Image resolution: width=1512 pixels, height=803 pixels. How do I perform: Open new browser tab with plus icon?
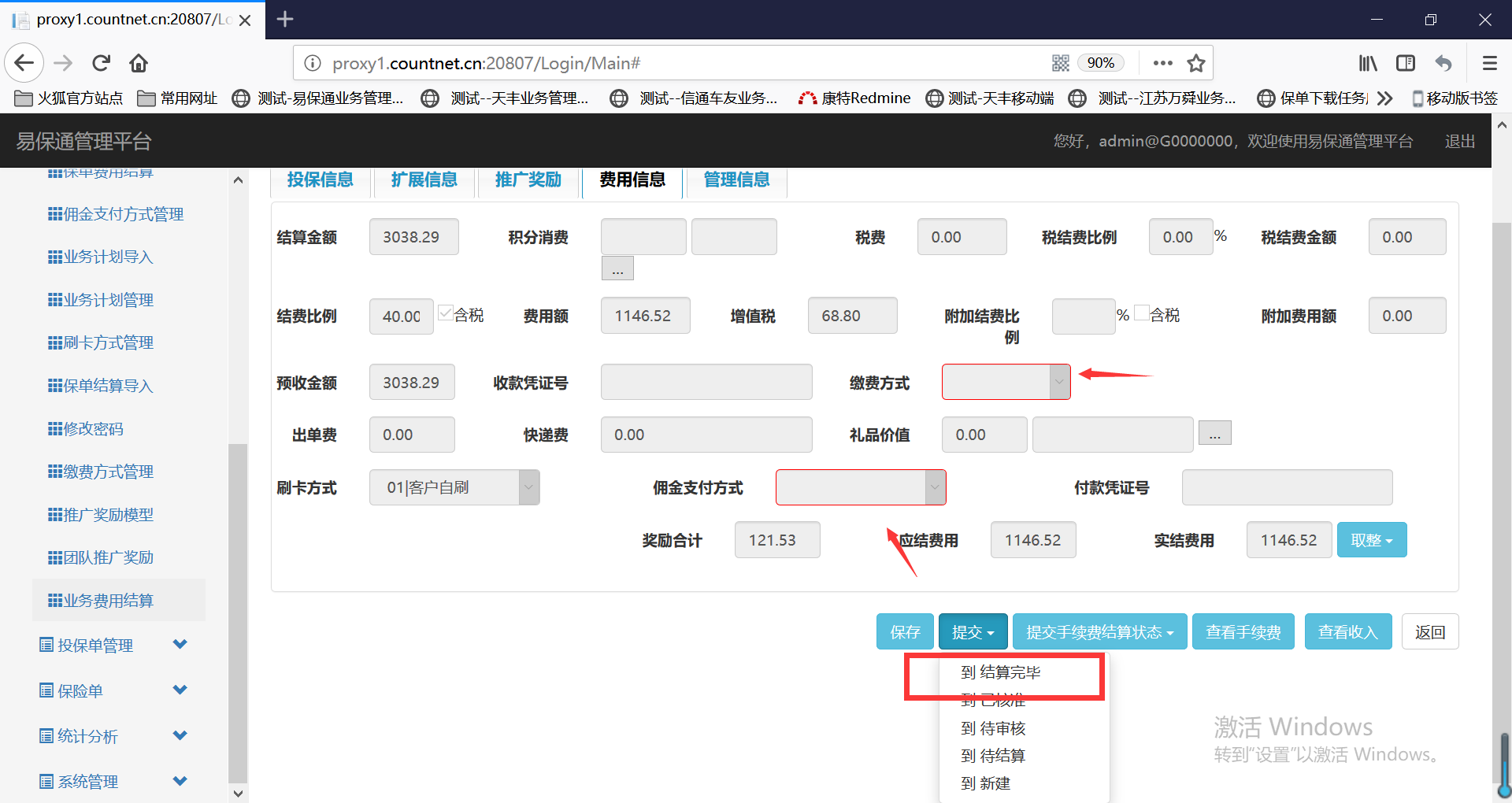click(x=285, y=19)
